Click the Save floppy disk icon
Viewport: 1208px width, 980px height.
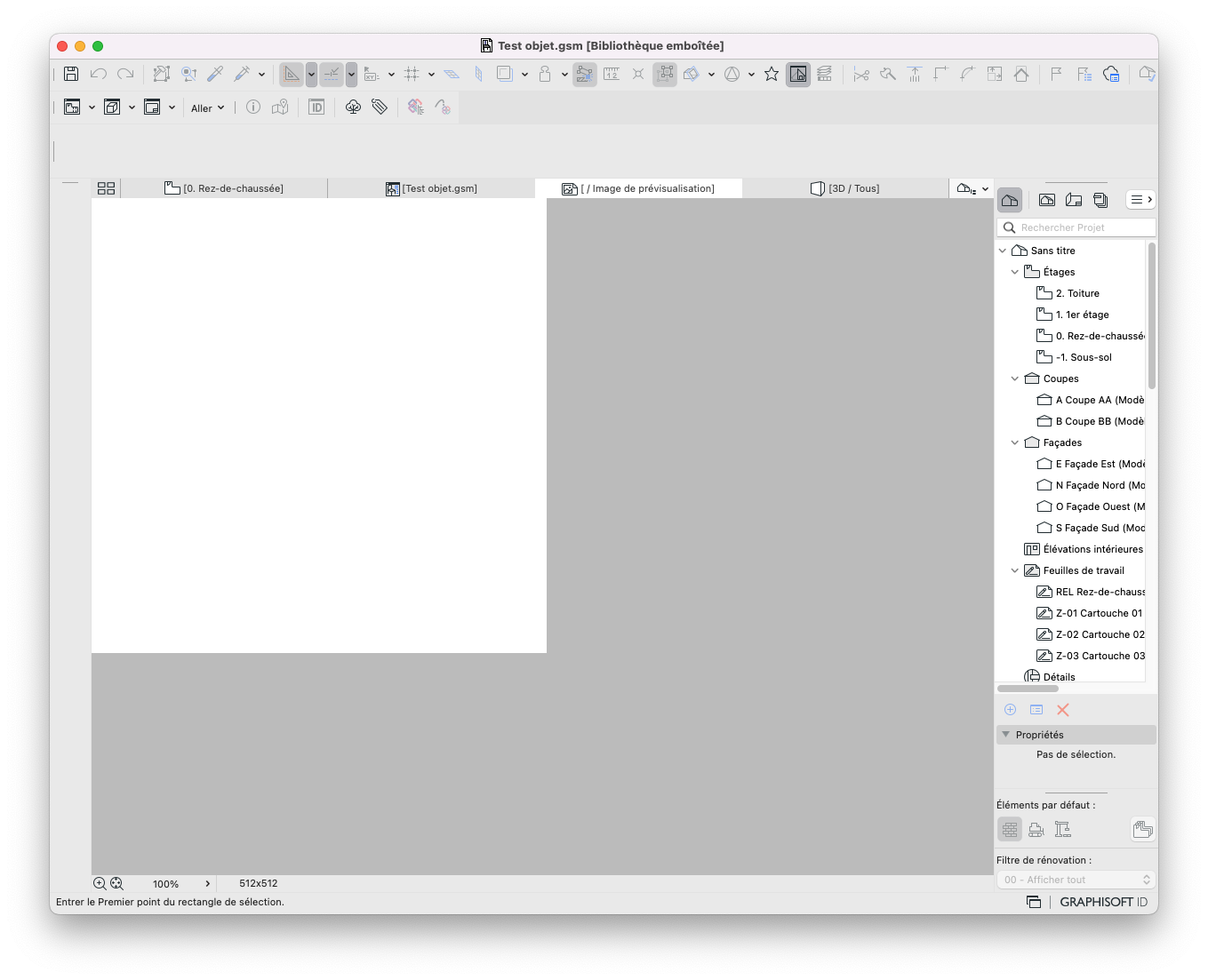[x=71, y=75]
